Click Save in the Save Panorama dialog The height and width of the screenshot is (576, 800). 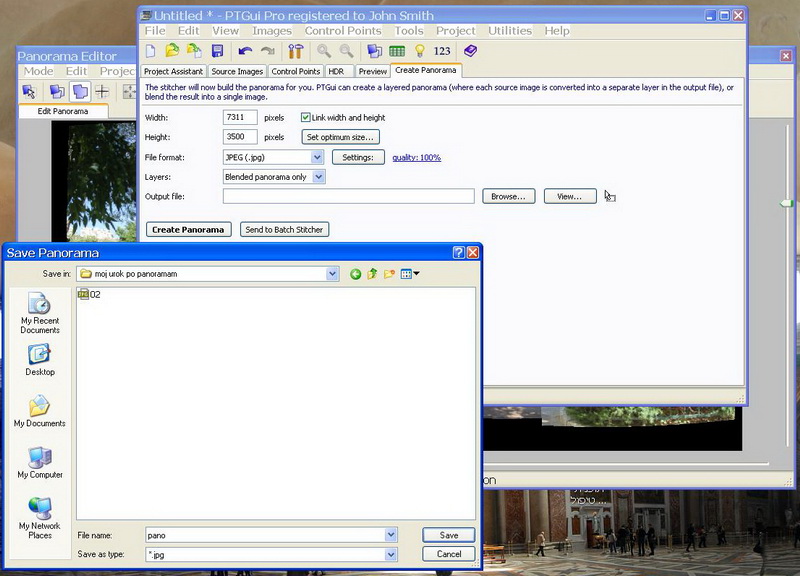tap(448, 535)
